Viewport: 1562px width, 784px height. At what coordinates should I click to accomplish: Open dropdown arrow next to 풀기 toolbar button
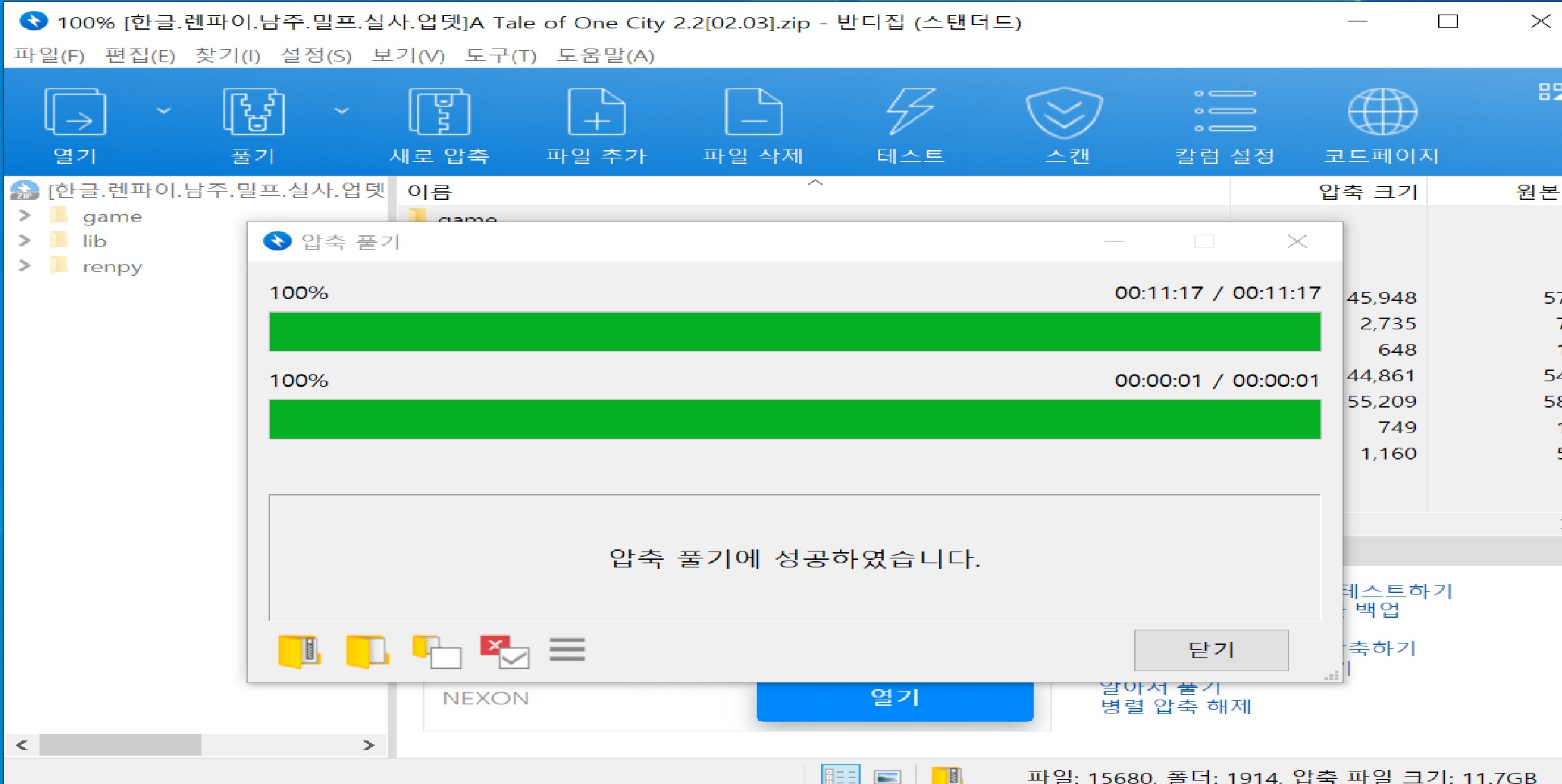(341, 111)
